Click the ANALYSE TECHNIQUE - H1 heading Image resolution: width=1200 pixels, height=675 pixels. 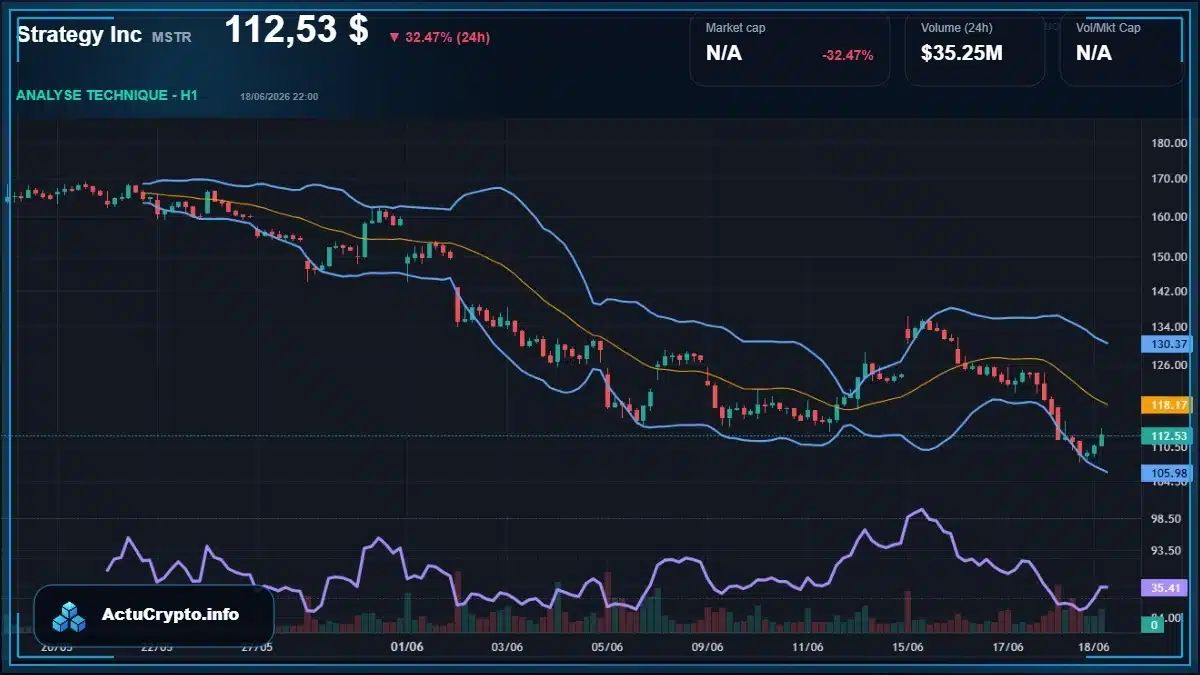107,95
